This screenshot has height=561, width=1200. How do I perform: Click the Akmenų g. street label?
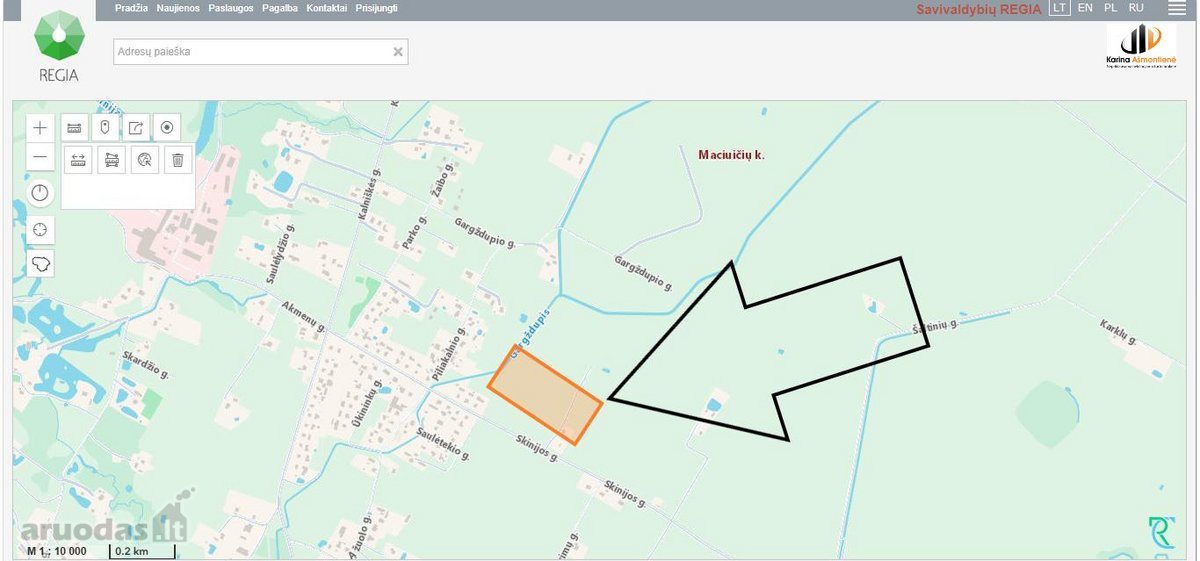(304, 315)
